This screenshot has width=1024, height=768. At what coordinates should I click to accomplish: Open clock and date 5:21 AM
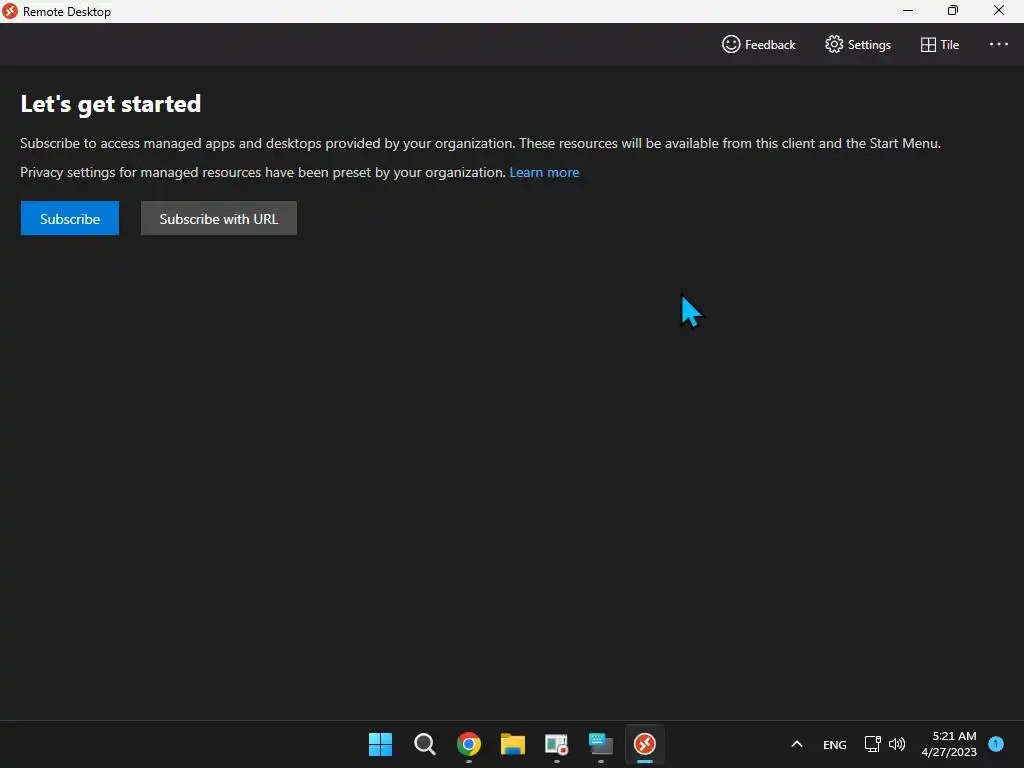(949, 744)
